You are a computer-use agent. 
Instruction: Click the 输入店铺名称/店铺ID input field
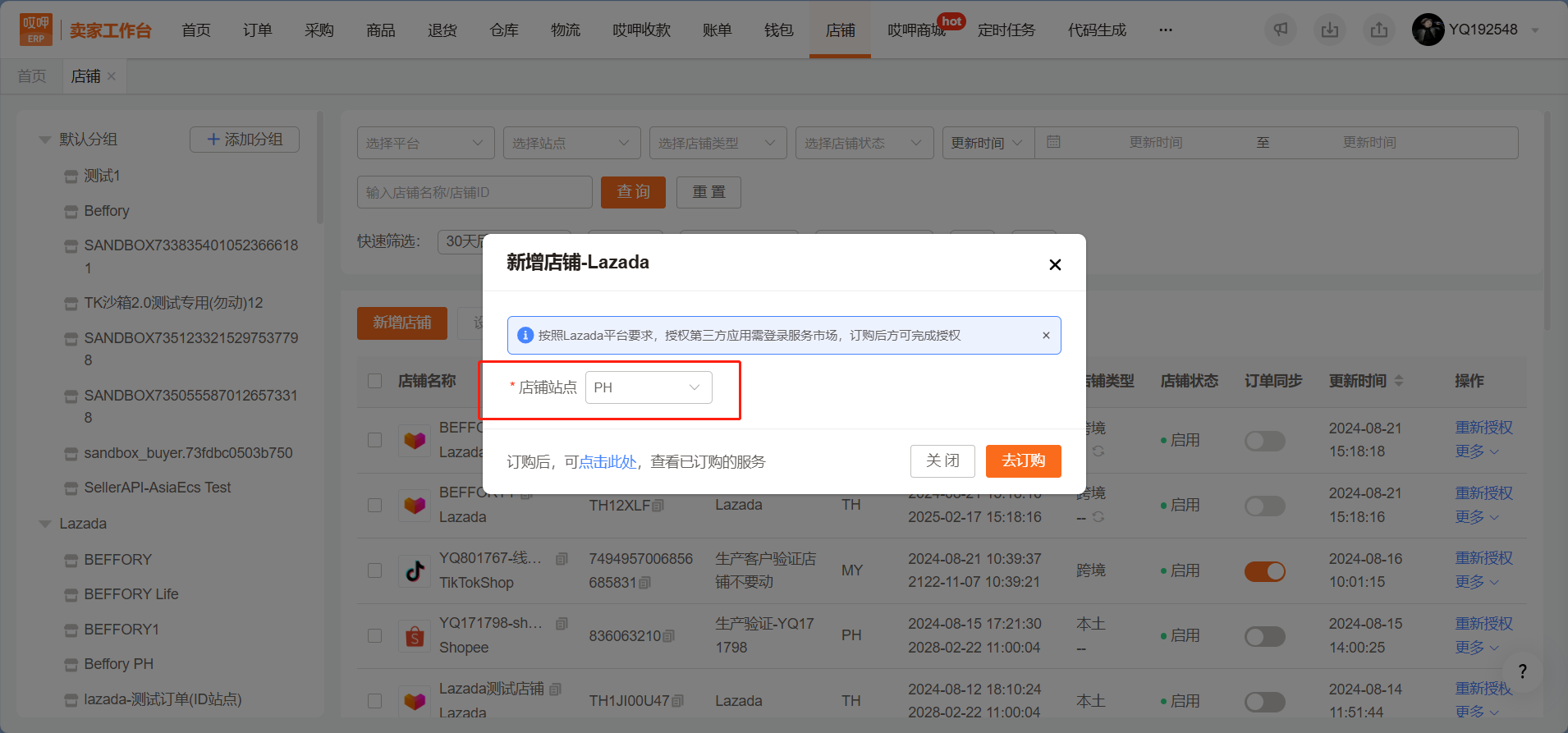coord(475,192)
